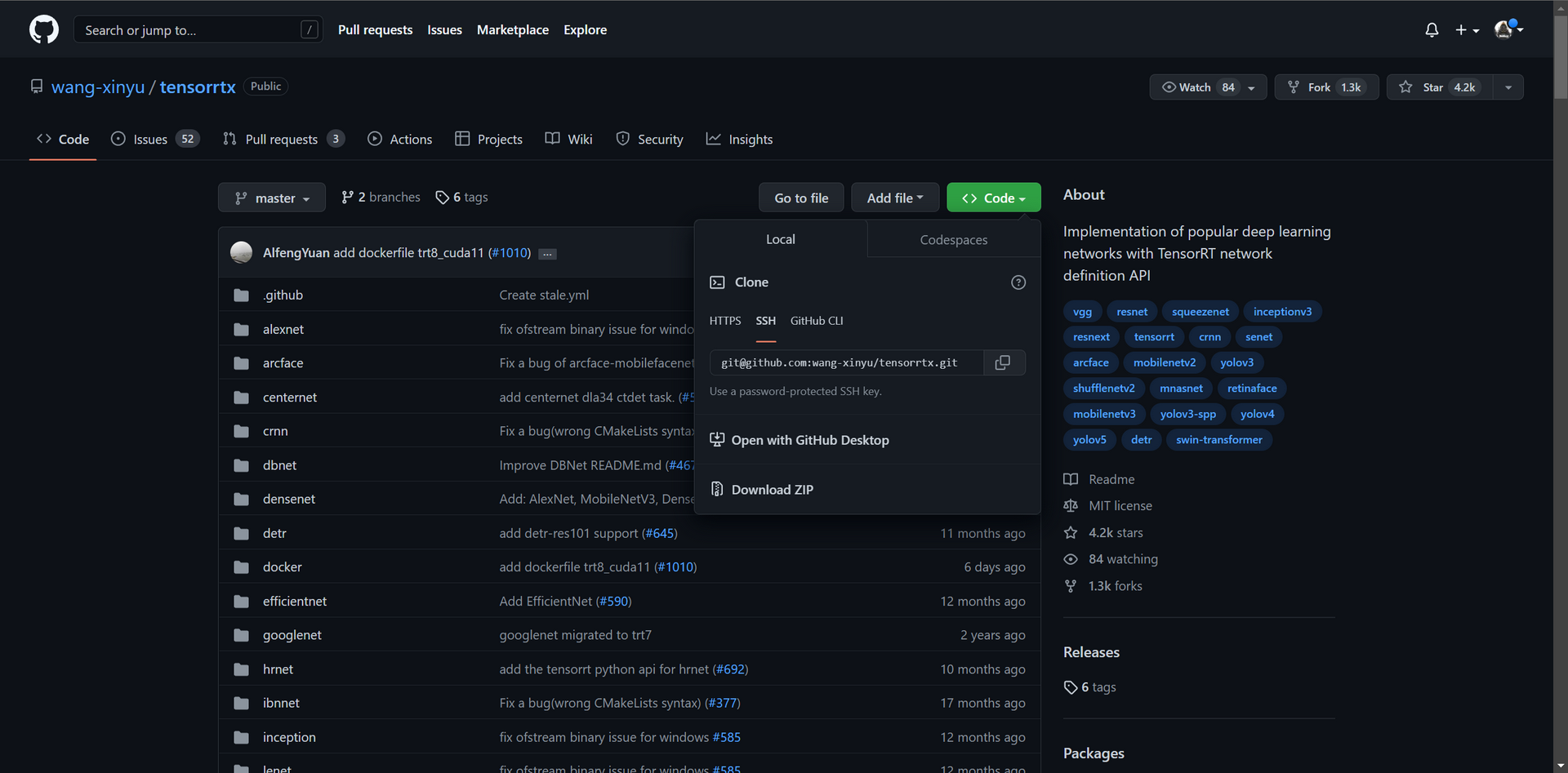Open the star lists dropdown arrow
1568x773 pixels.
[1508, 87]
